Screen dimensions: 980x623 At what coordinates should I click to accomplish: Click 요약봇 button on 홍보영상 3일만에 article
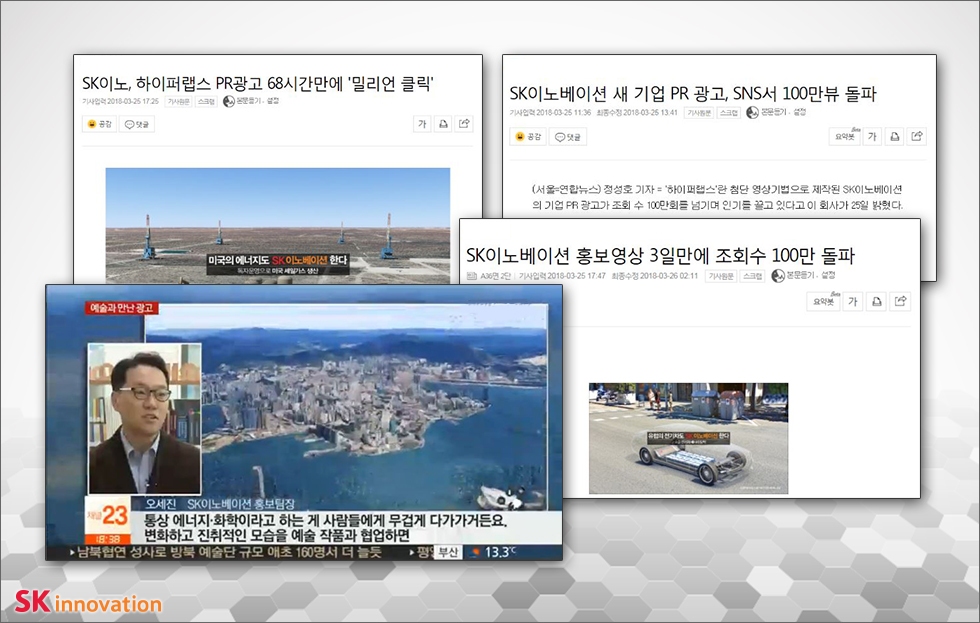824,301
